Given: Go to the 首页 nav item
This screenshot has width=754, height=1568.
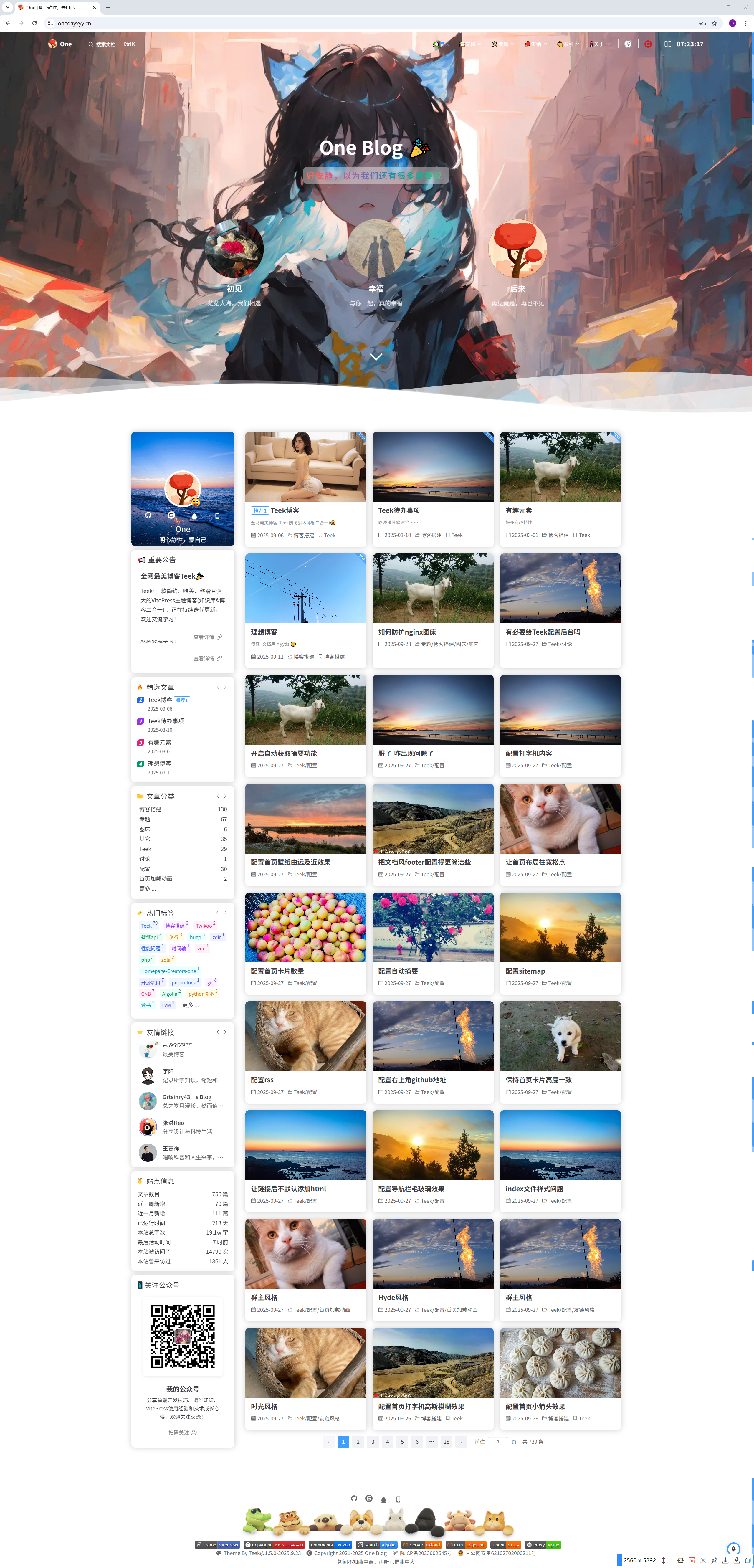Looking at the screenshot, I should [x=441, y=44].
